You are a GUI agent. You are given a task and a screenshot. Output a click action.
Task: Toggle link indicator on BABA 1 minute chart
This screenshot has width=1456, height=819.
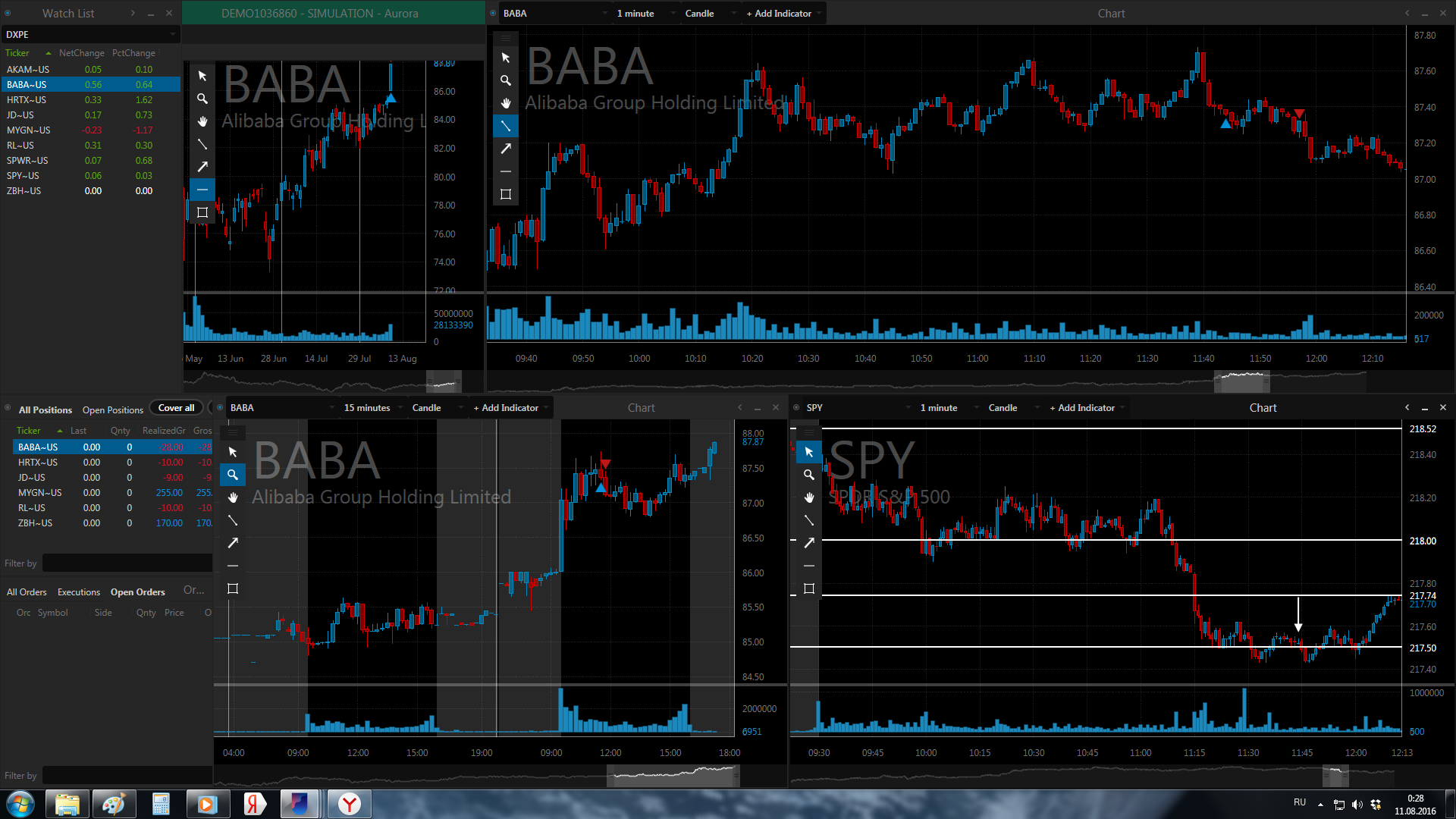tap(493, 13)
